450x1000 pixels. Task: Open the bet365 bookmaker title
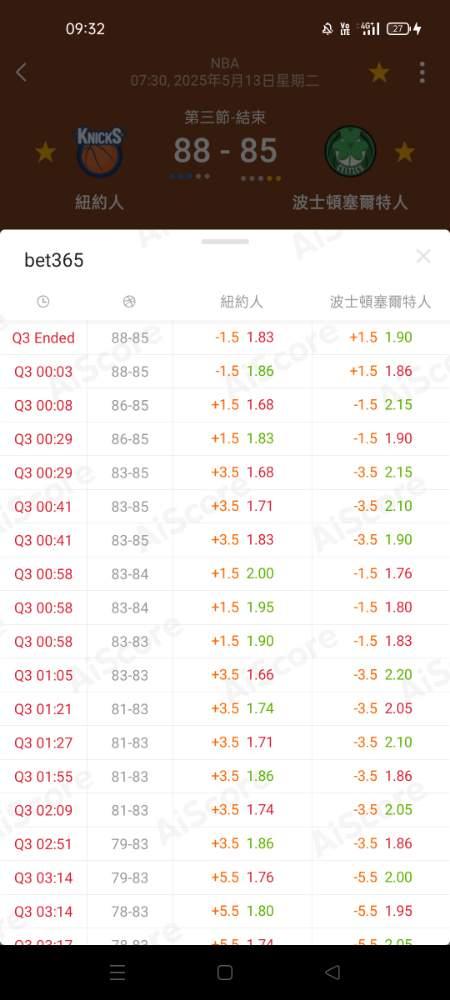click(x=54, y=260)
